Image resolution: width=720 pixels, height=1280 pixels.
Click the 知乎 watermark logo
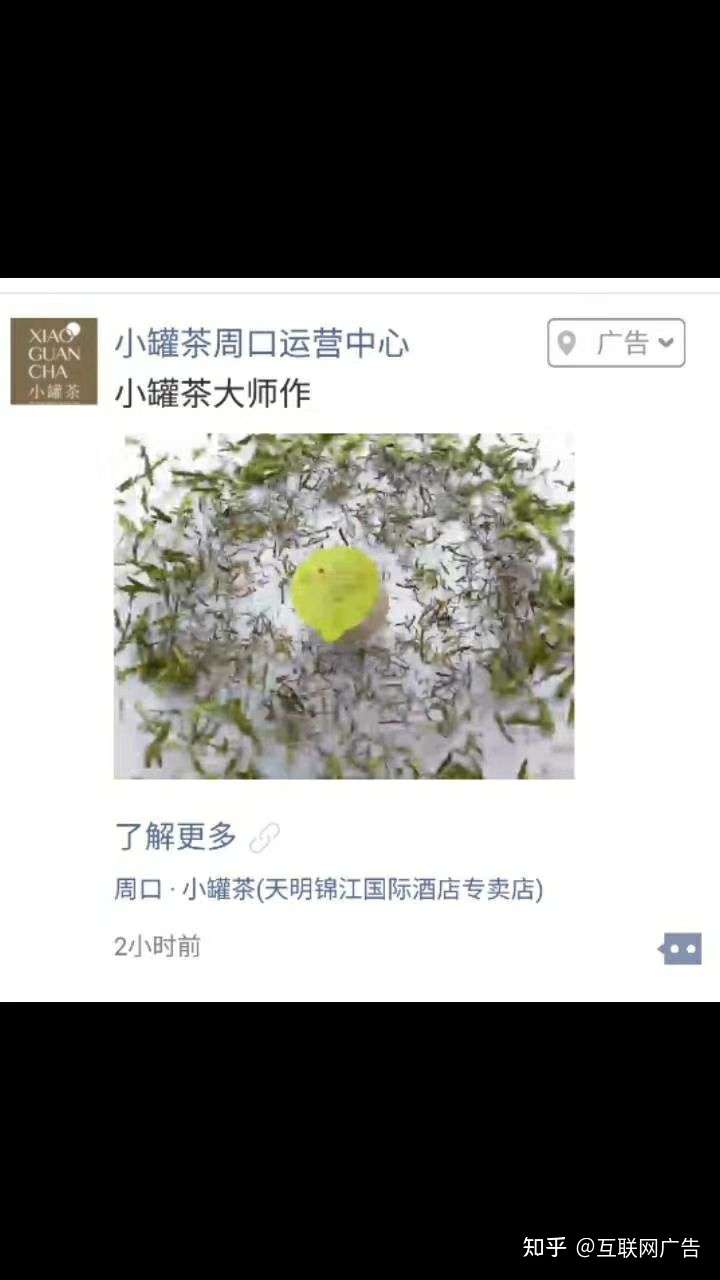tap(545, 1247)
